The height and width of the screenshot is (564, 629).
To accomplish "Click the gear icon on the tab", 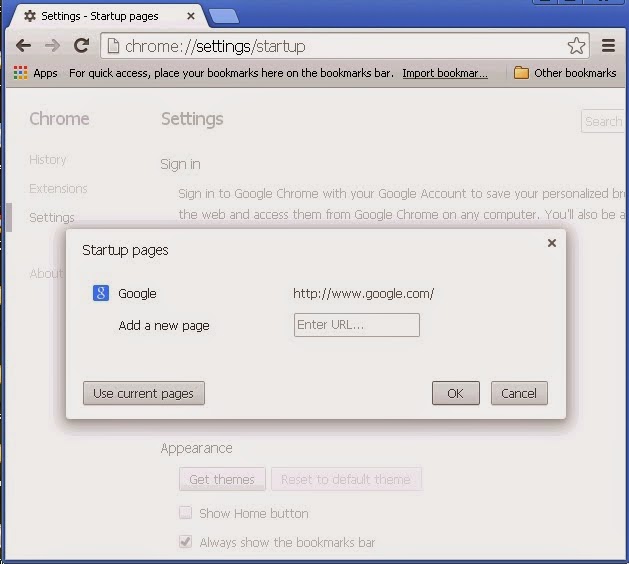I will 30,16.
